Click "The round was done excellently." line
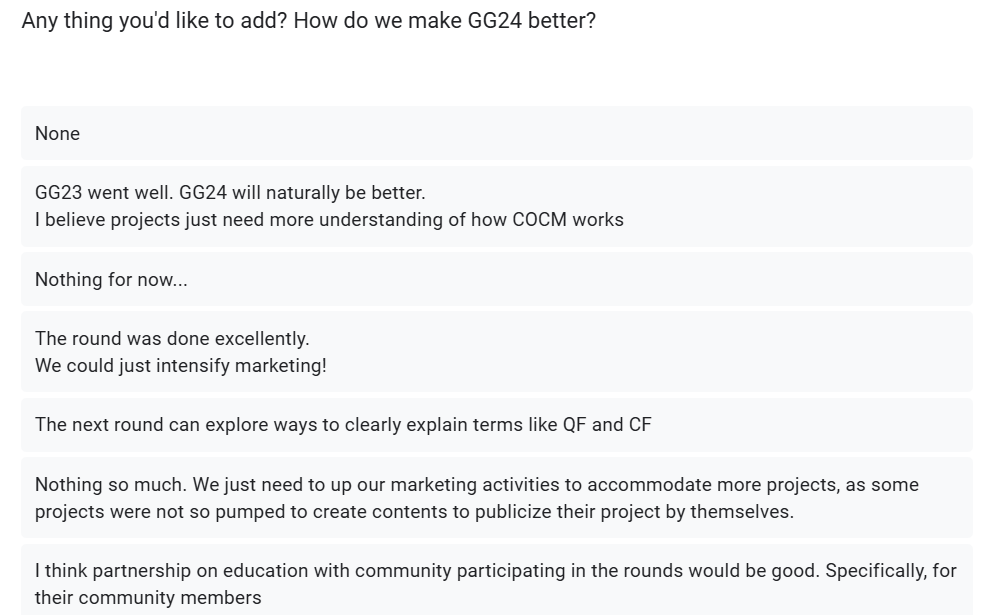Screen dimensions: 994x615 (x=172, y=339)
